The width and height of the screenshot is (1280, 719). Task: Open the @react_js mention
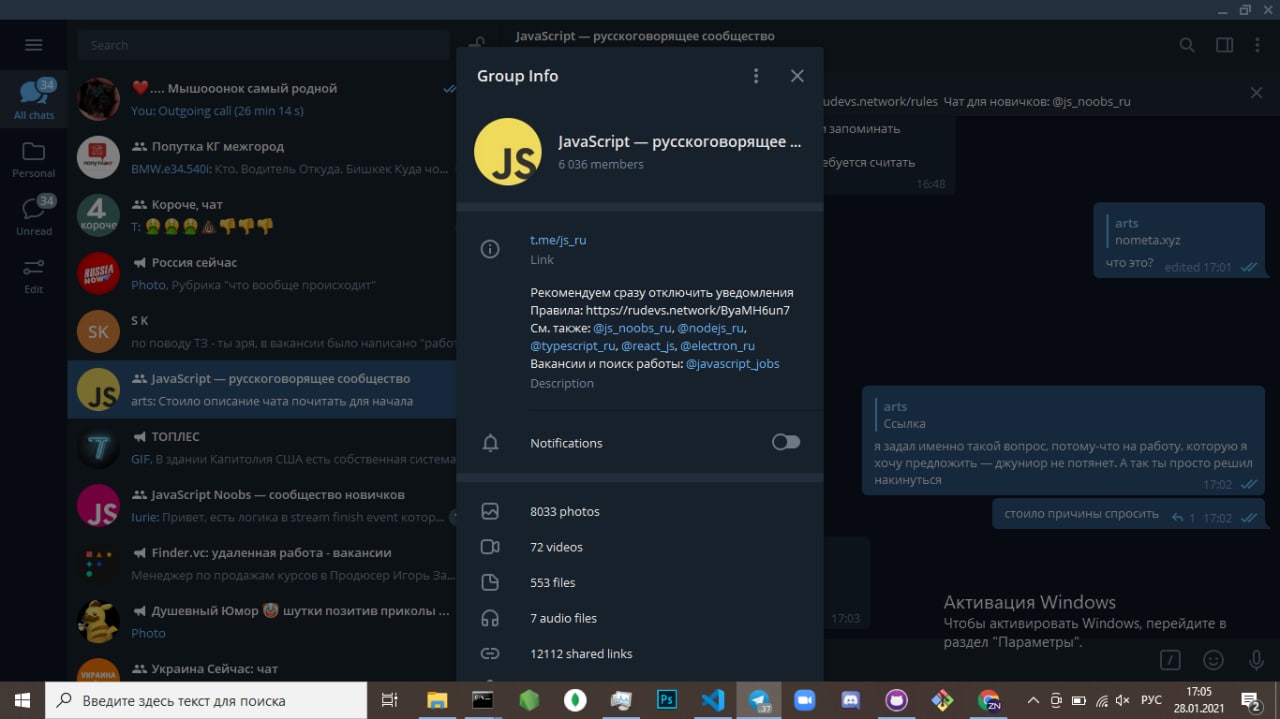click(647, 346)
